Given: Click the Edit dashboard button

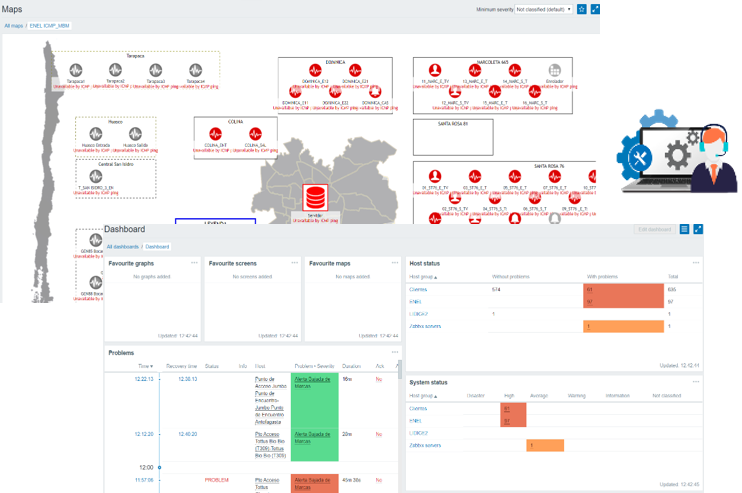Looking at the screenshot, I should click(x=654, y=229).
